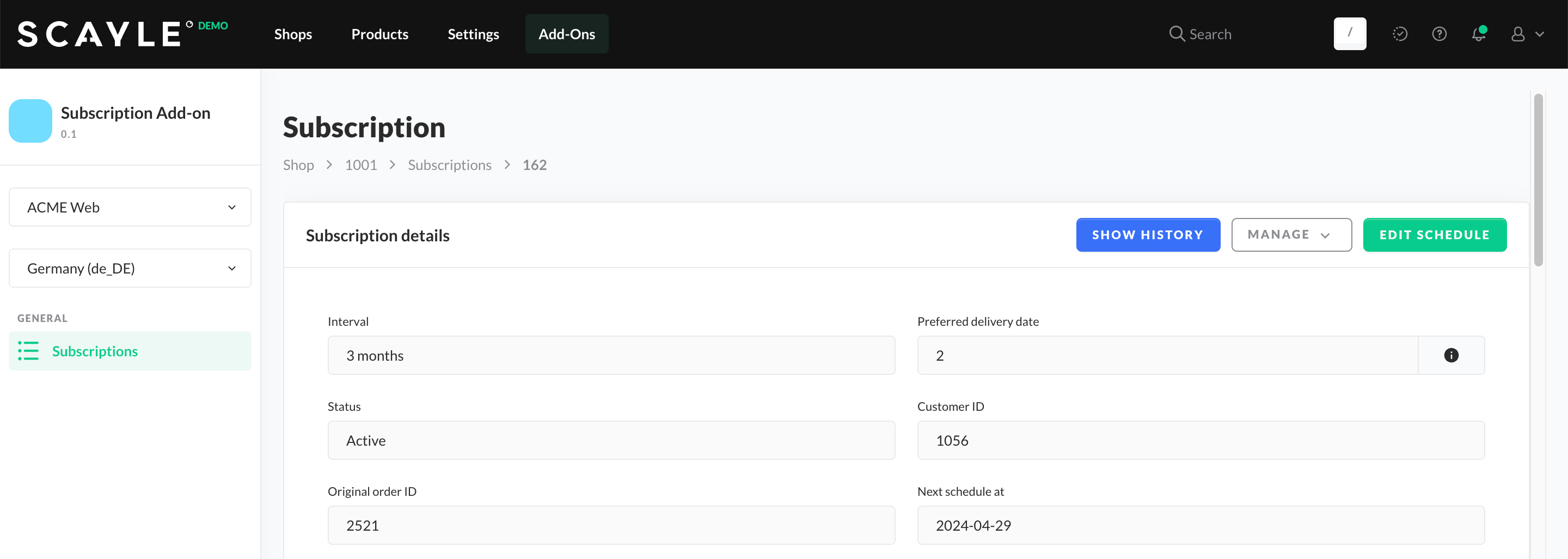Viewport: 1568px width, 559px height.
Task: Open the help question mark icon
Action: tap(1439, 34)
